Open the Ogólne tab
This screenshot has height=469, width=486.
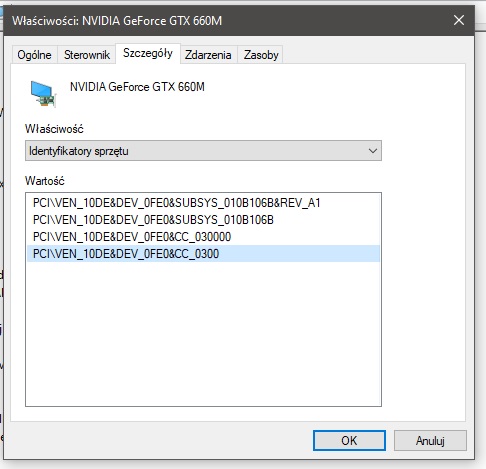[34, 55]
